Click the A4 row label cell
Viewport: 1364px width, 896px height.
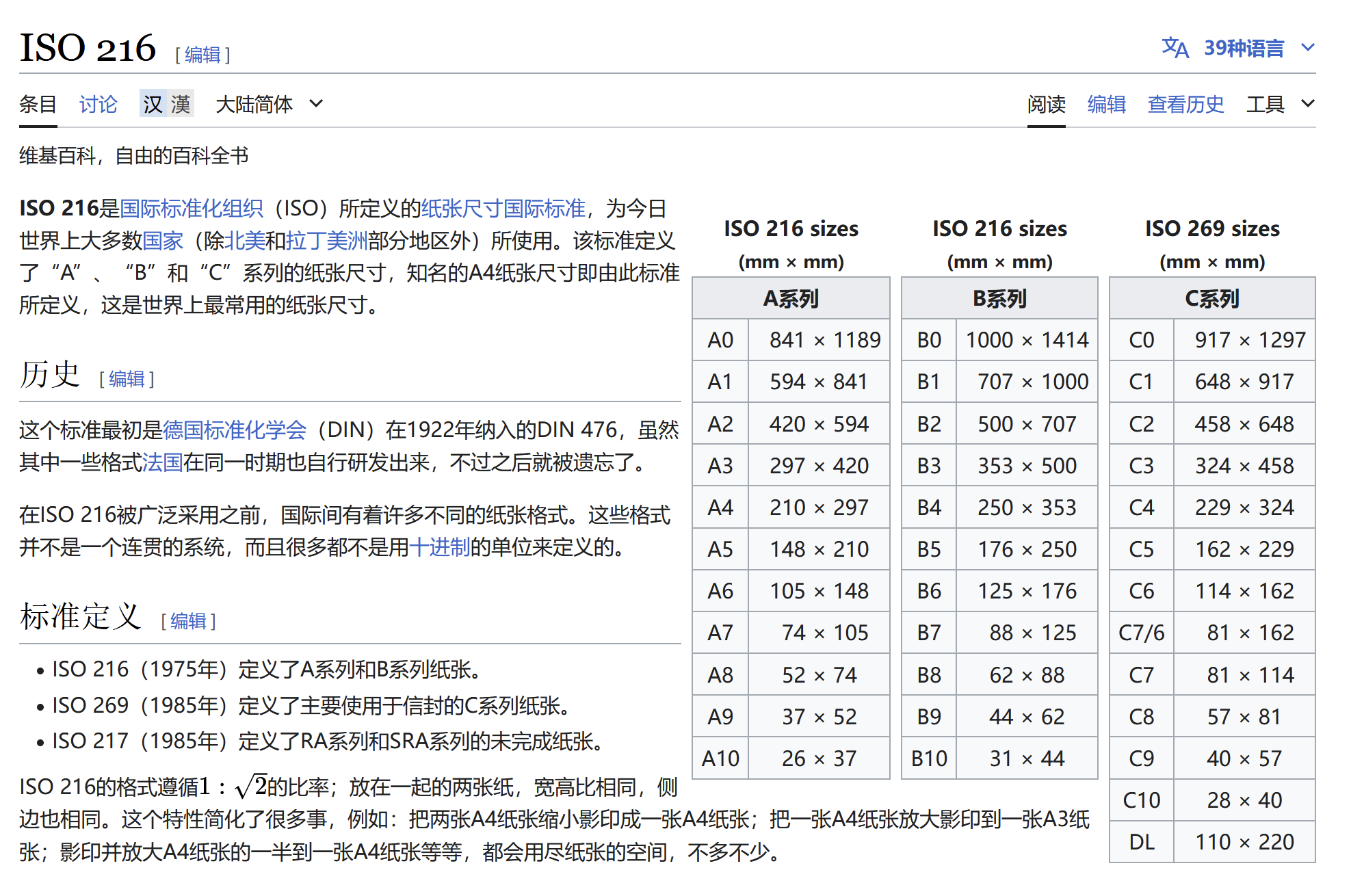click(x=720, y=508)
